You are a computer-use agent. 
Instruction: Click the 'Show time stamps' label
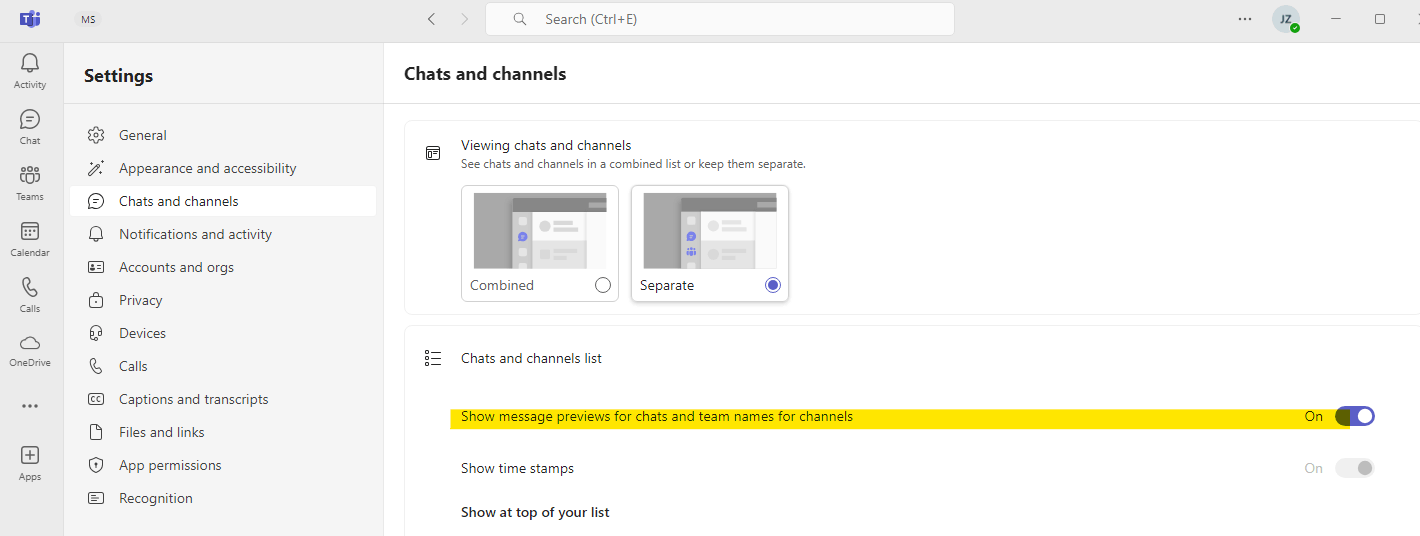coord(517,468)
